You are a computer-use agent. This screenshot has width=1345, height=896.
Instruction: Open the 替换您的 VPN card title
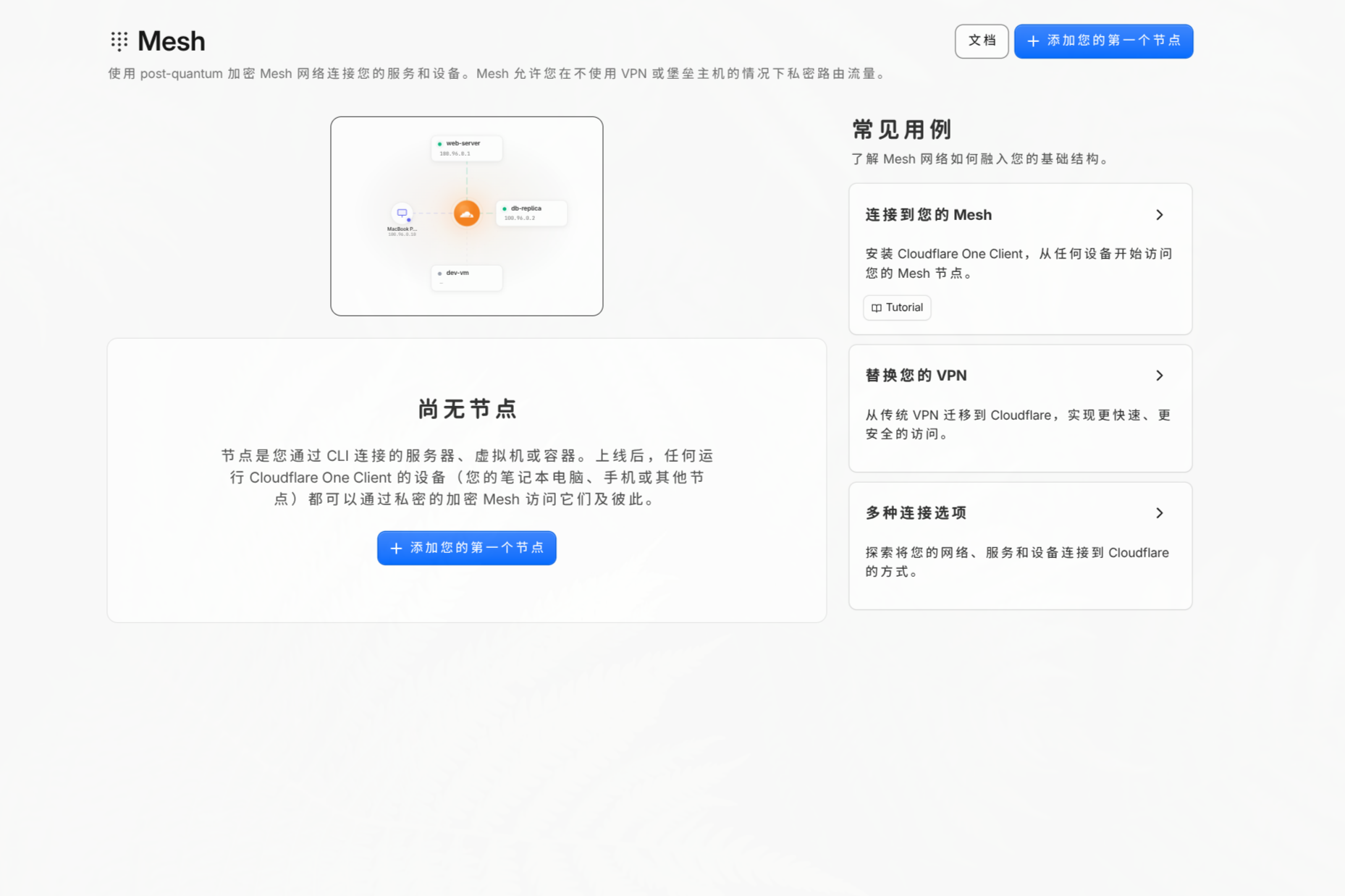916,376
